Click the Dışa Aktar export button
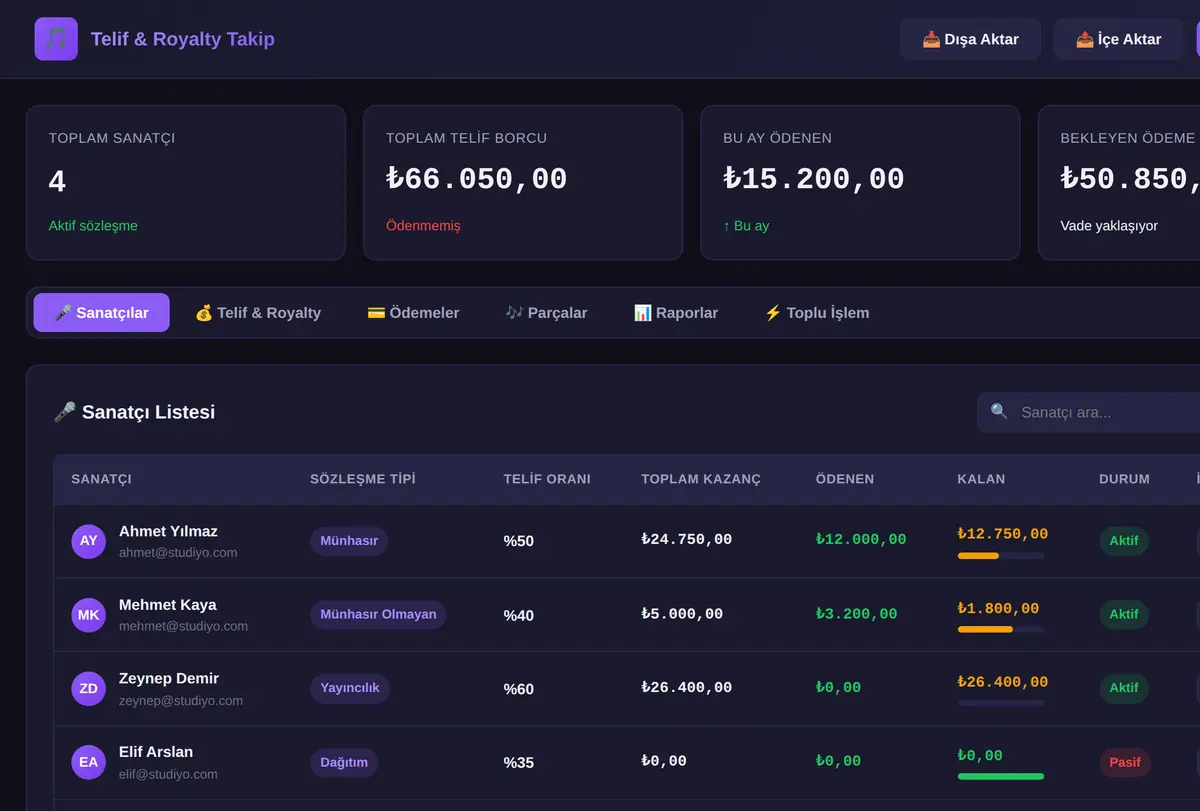Screen dimensions: 1200x811 tap(971, 39)
